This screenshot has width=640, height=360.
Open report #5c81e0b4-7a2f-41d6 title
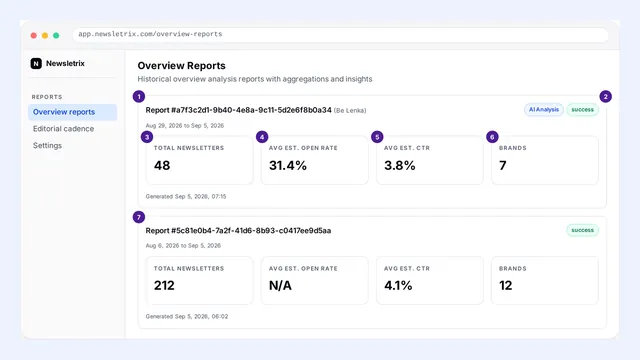tap(238, 231)
